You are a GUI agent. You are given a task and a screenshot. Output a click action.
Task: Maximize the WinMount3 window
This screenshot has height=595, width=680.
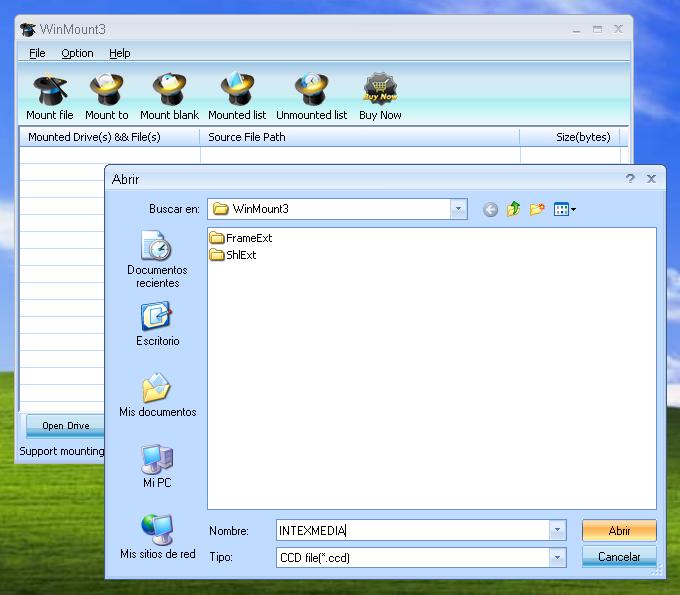point(597,29)
